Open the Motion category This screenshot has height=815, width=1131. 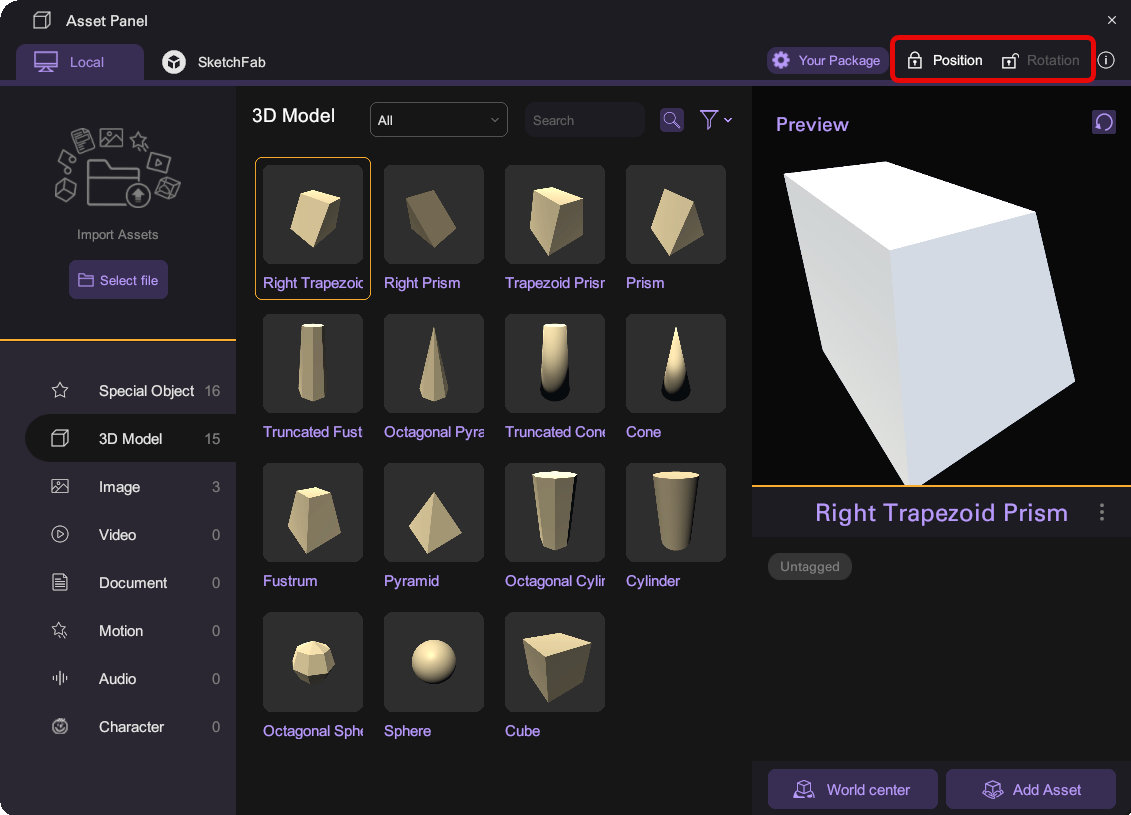(x=121, y=631)
